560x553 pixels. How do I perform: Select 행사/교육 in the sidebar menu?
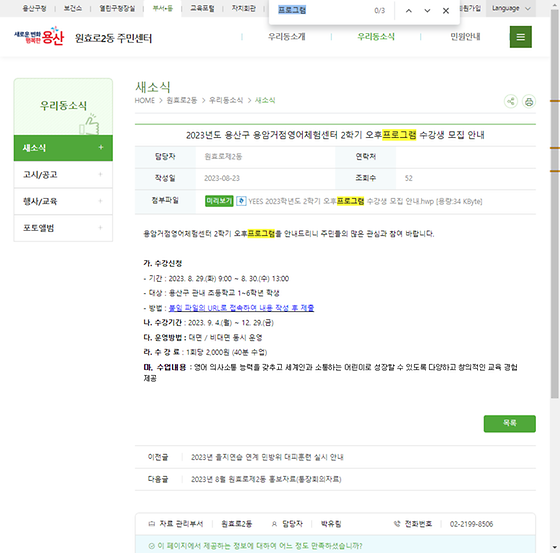click(63, 201)
